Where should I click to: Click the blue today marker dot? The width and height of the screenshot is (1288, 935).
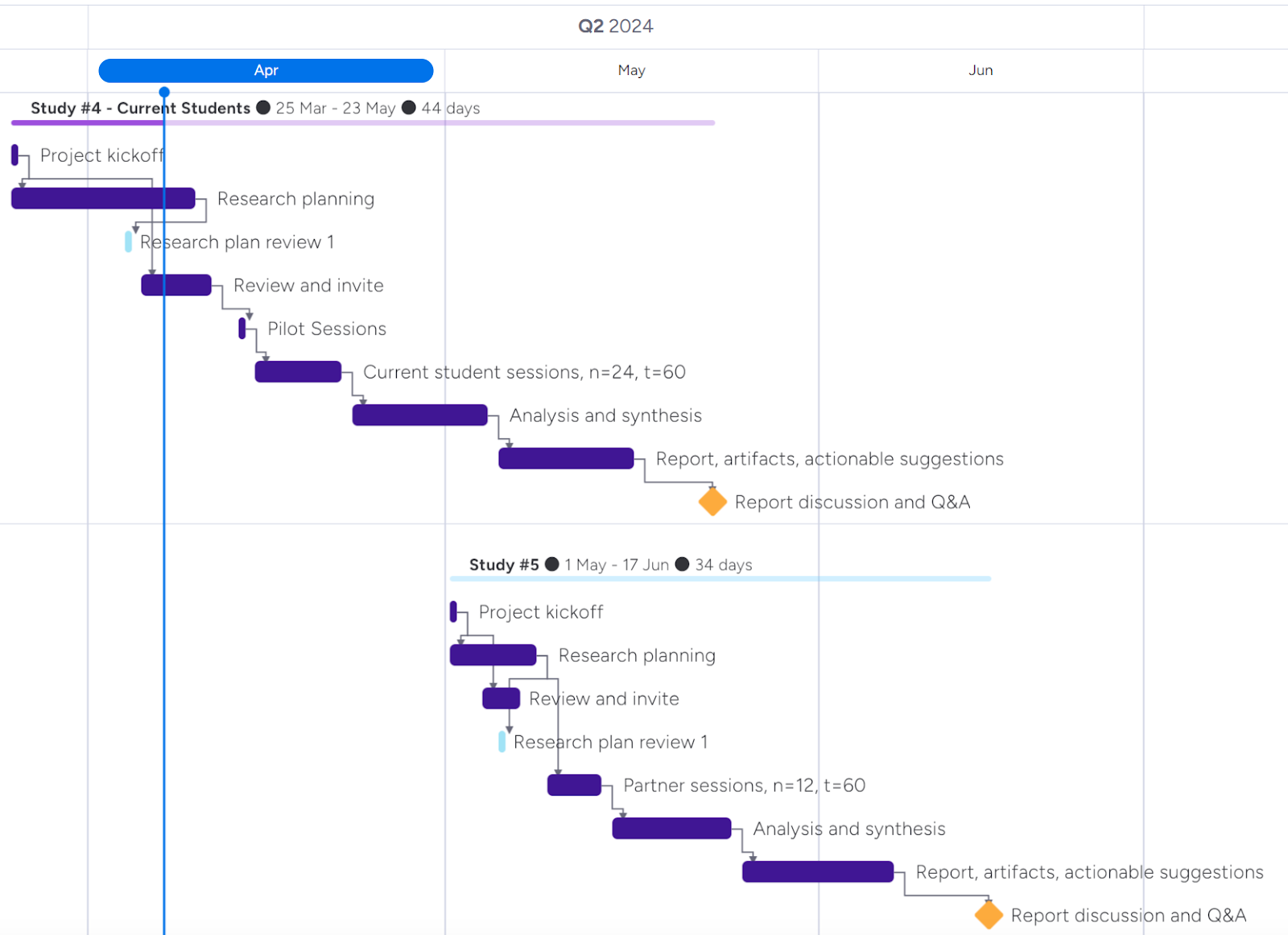click(164, 92)
